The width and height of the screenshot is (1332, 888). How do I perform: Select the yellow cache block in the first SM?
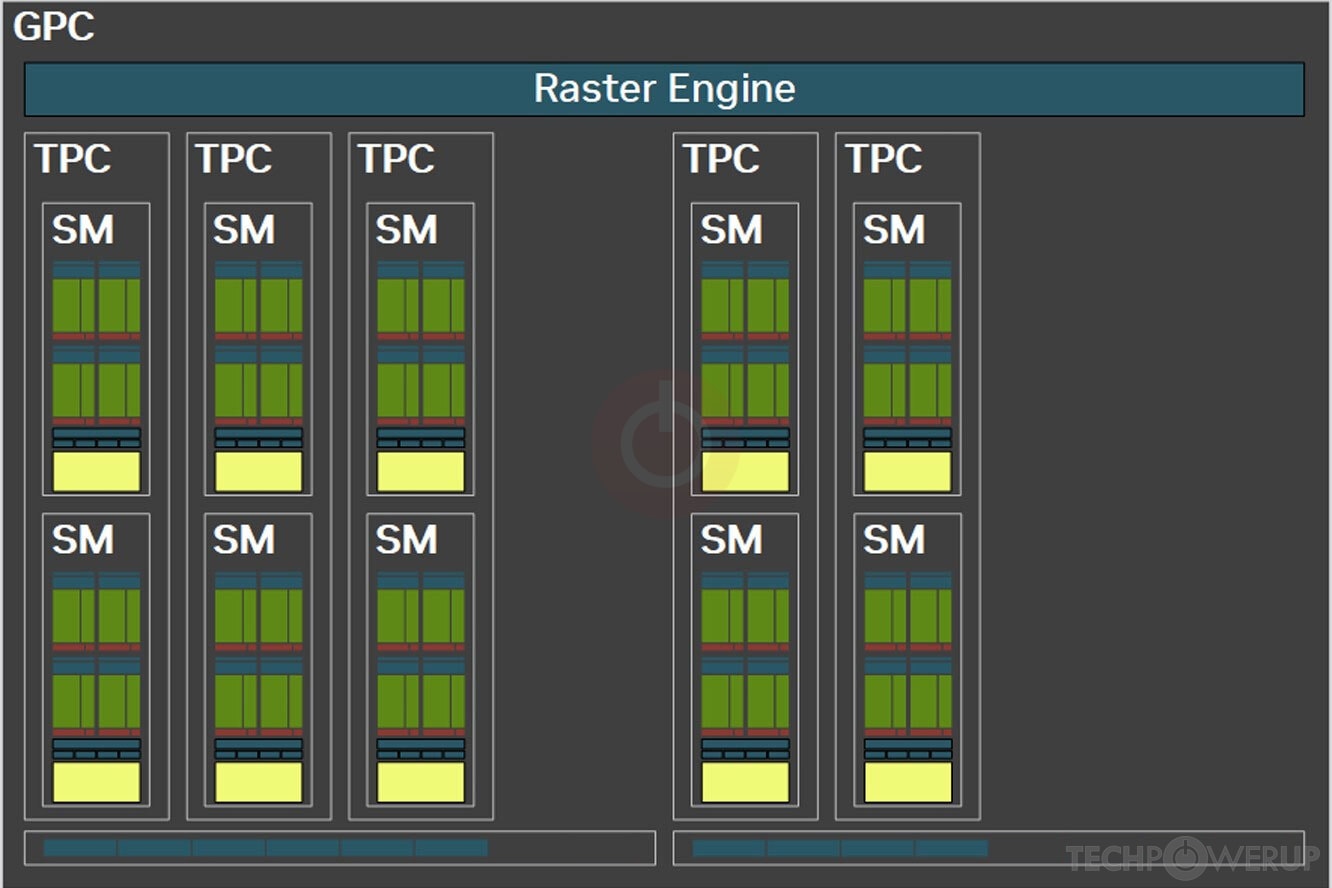click(95, 469)
